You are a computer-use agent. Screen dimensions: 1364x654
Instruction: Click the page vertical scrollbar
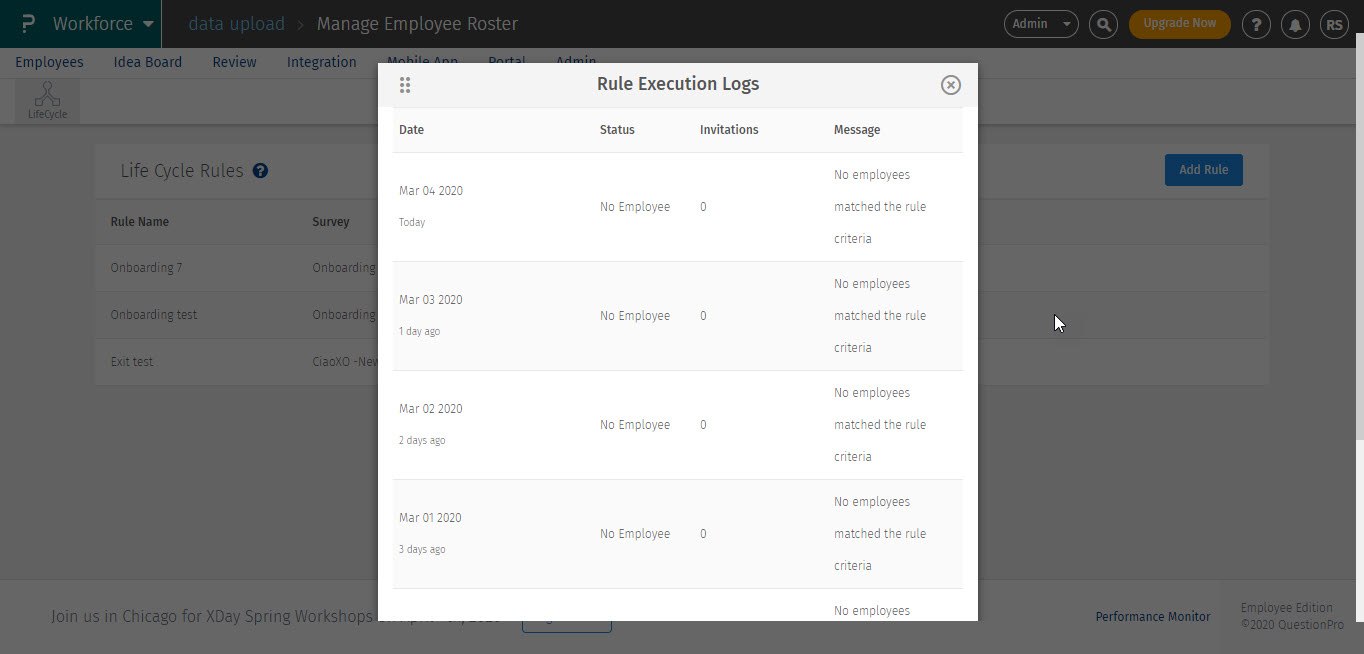tap(1357, 240)
